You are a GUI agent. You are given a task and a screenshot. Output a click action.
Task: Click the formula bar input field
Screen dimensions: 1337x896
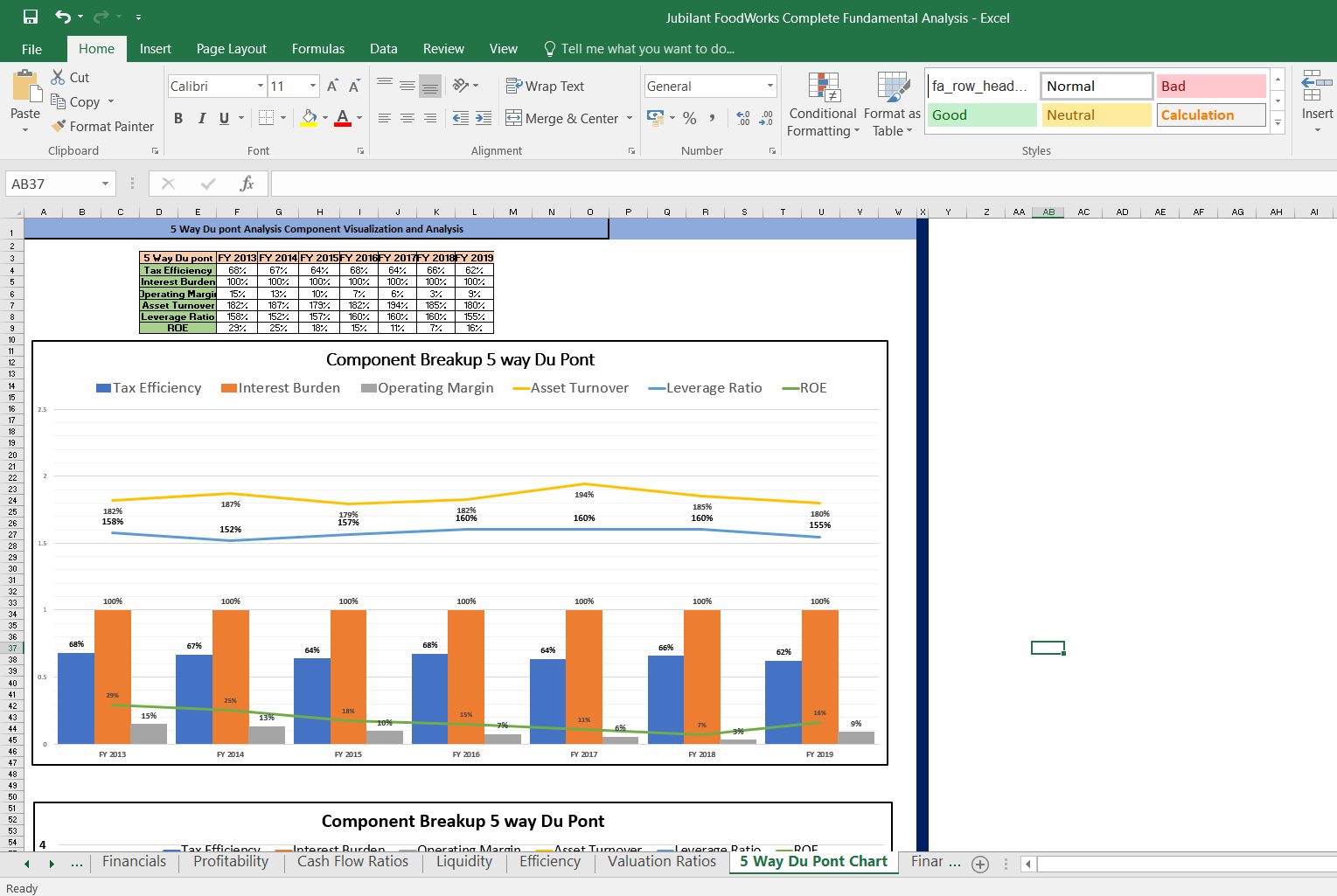point(803,184)
